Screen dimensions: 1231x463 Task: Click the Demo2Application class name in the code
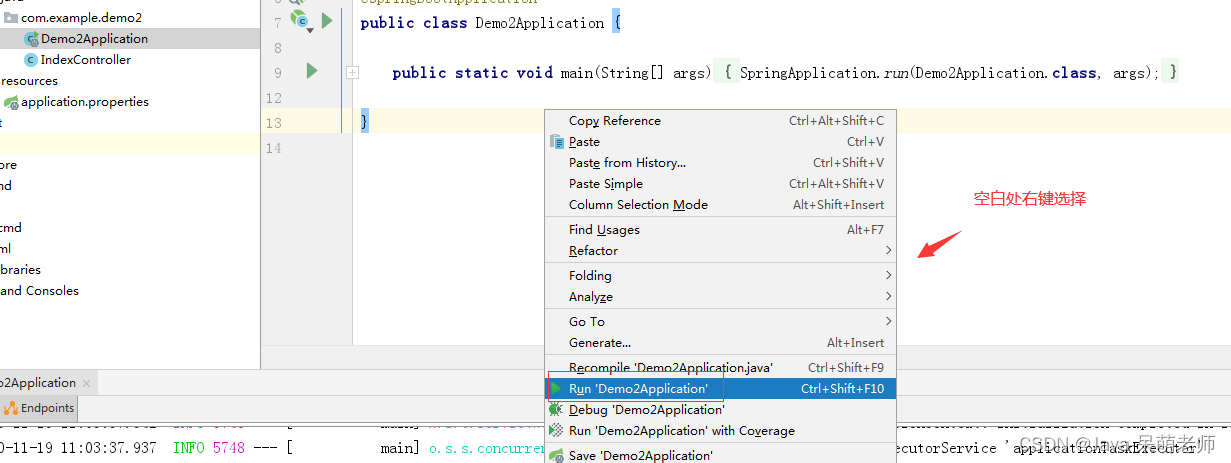point(540,22)
